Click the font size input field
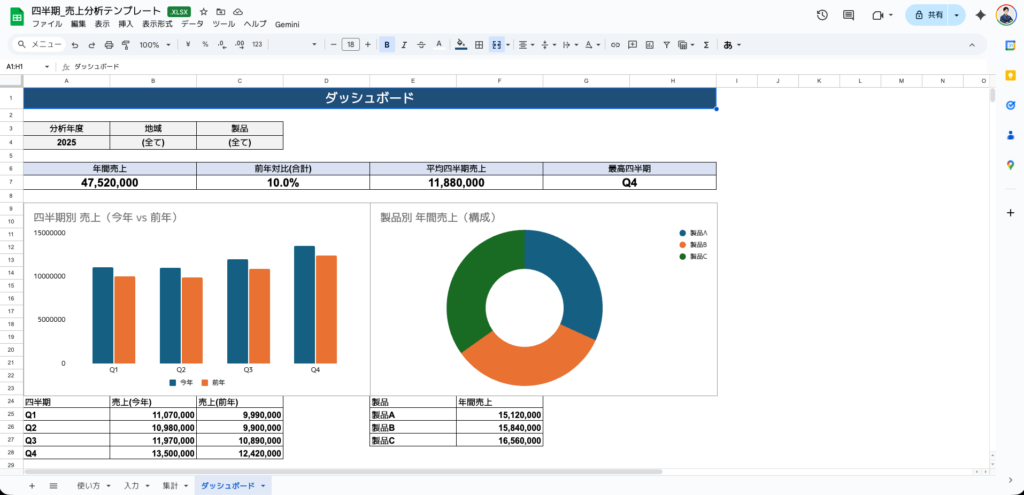This screenshot has width=1024, height=495. [350, 45]
